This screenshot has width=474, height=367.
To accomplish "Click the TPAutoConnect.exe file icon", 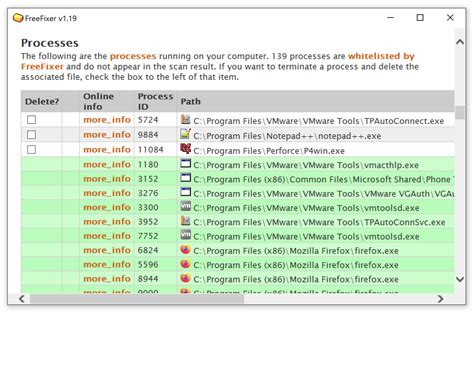I will 185,119.
